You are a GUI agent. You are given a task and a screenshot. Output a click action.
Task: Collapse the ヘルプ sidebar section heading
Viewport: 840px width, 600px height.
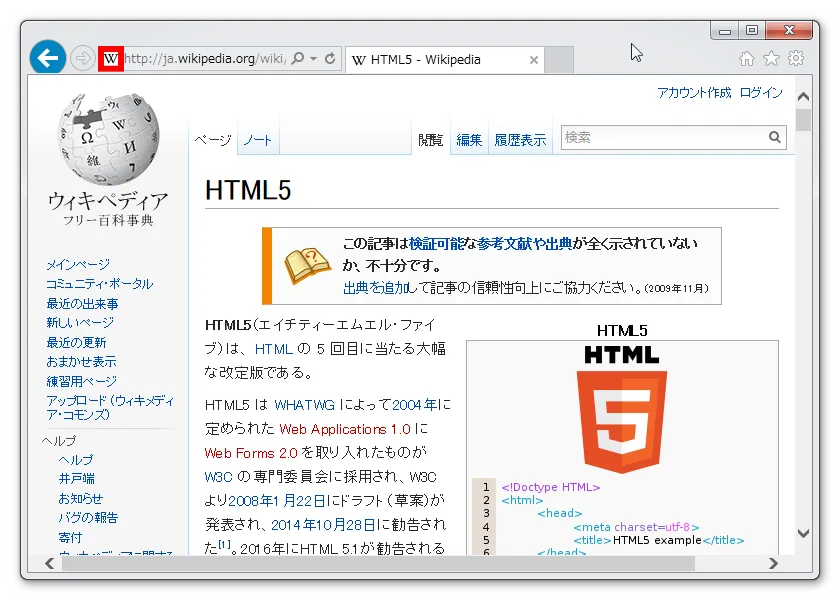(x=59, y=441)
